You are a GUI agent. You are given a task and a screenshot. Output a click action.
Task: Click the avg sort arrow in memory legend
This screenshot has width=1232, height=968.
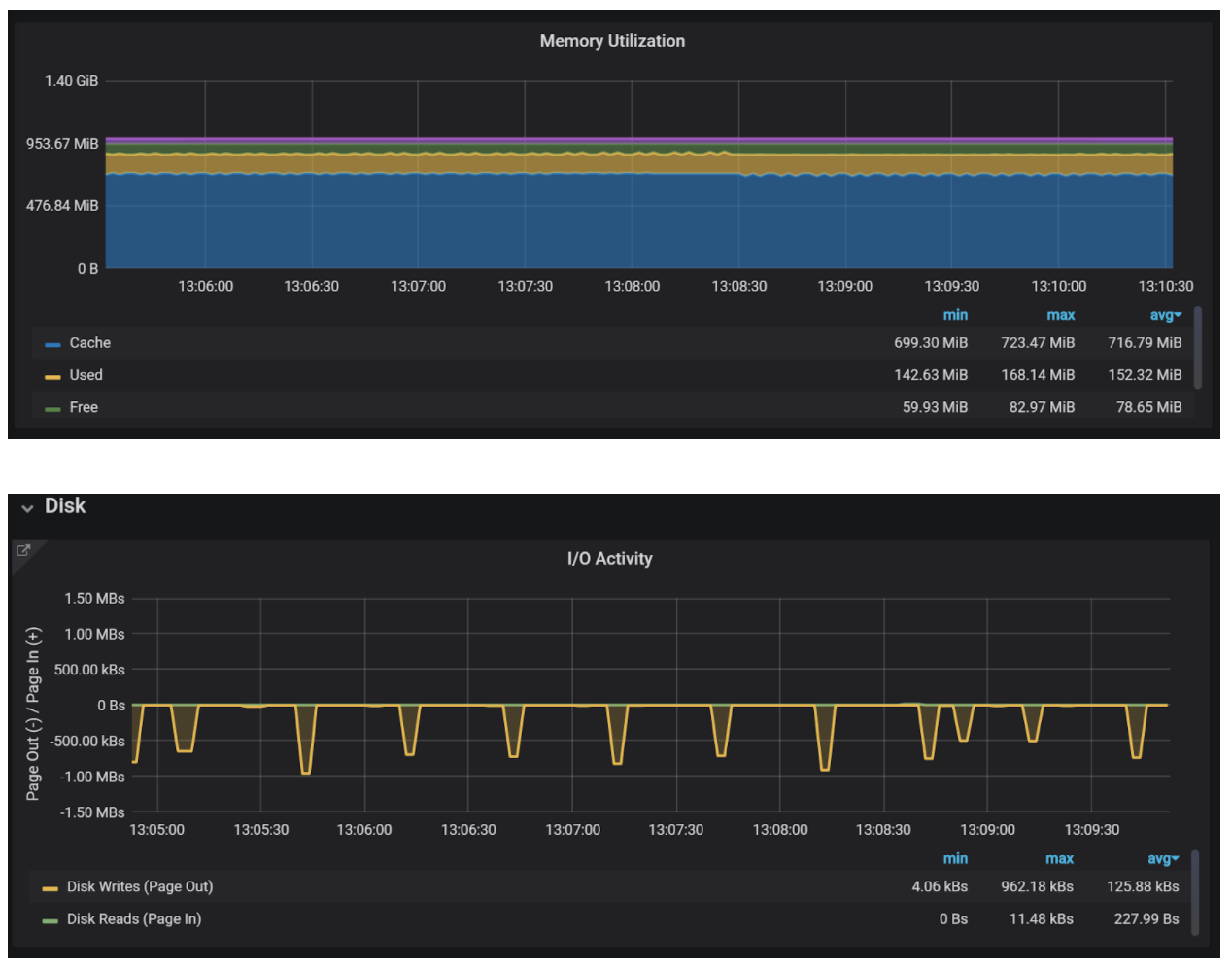1176,314
